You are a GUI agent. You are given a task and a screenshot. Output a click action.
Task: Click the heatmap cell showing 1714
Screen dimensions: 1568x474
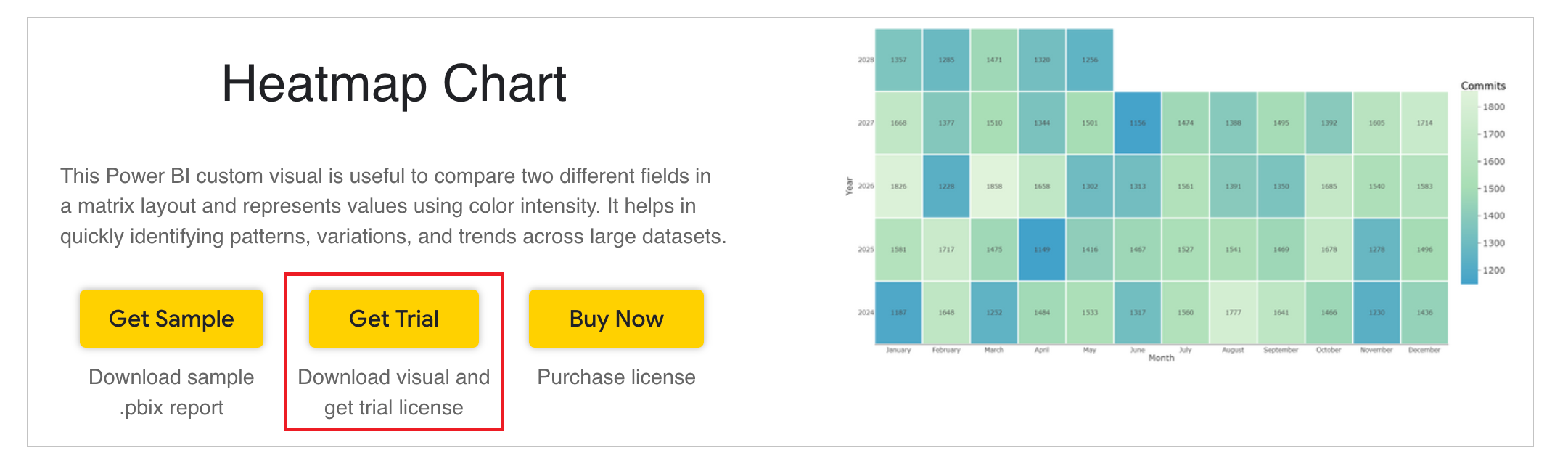point(1424,123)
